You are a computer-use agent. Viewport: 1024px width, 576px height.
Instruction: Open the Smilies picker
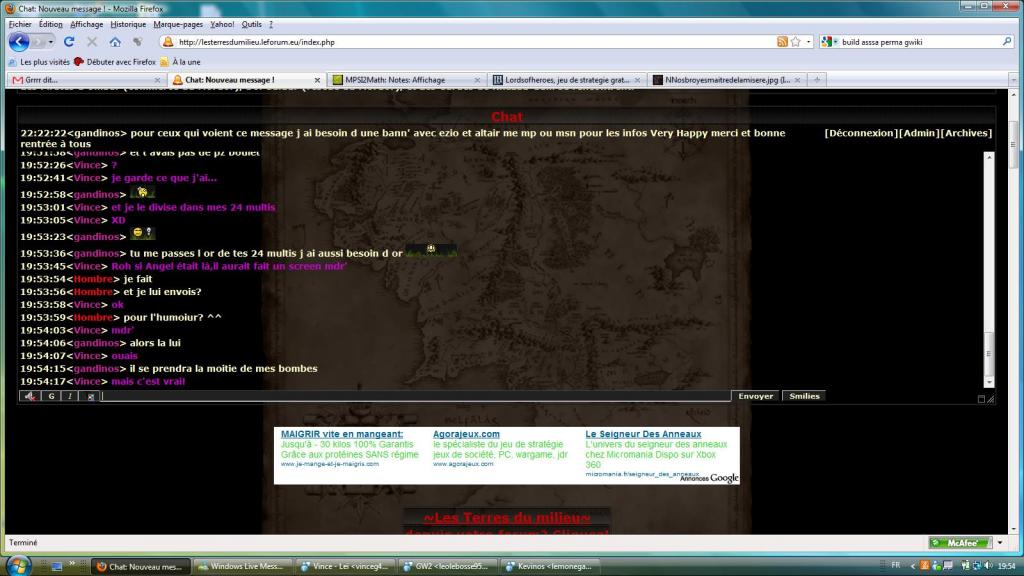click(x=804, y=396)
